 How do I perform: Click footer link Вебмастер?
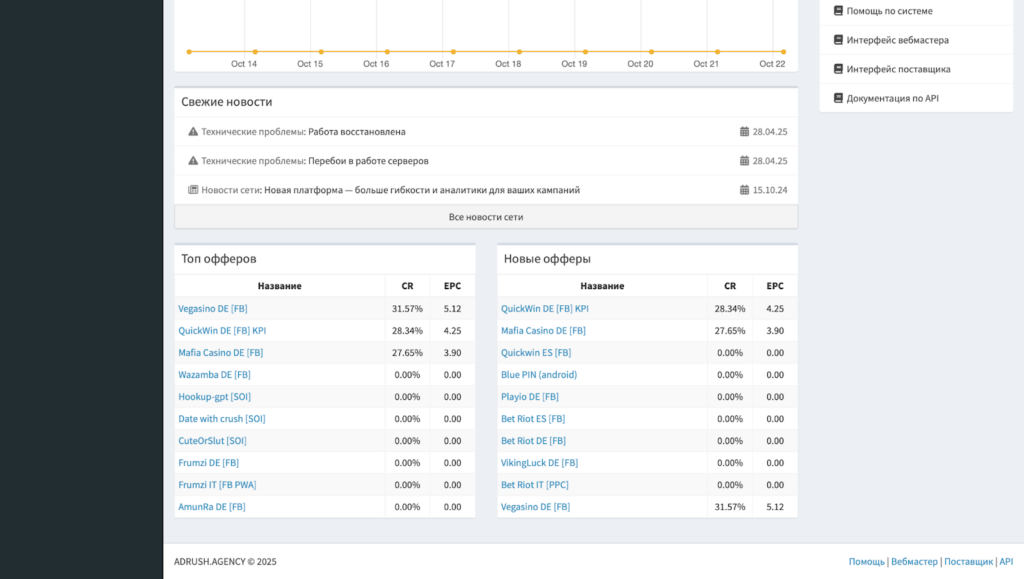click(914, 561)
